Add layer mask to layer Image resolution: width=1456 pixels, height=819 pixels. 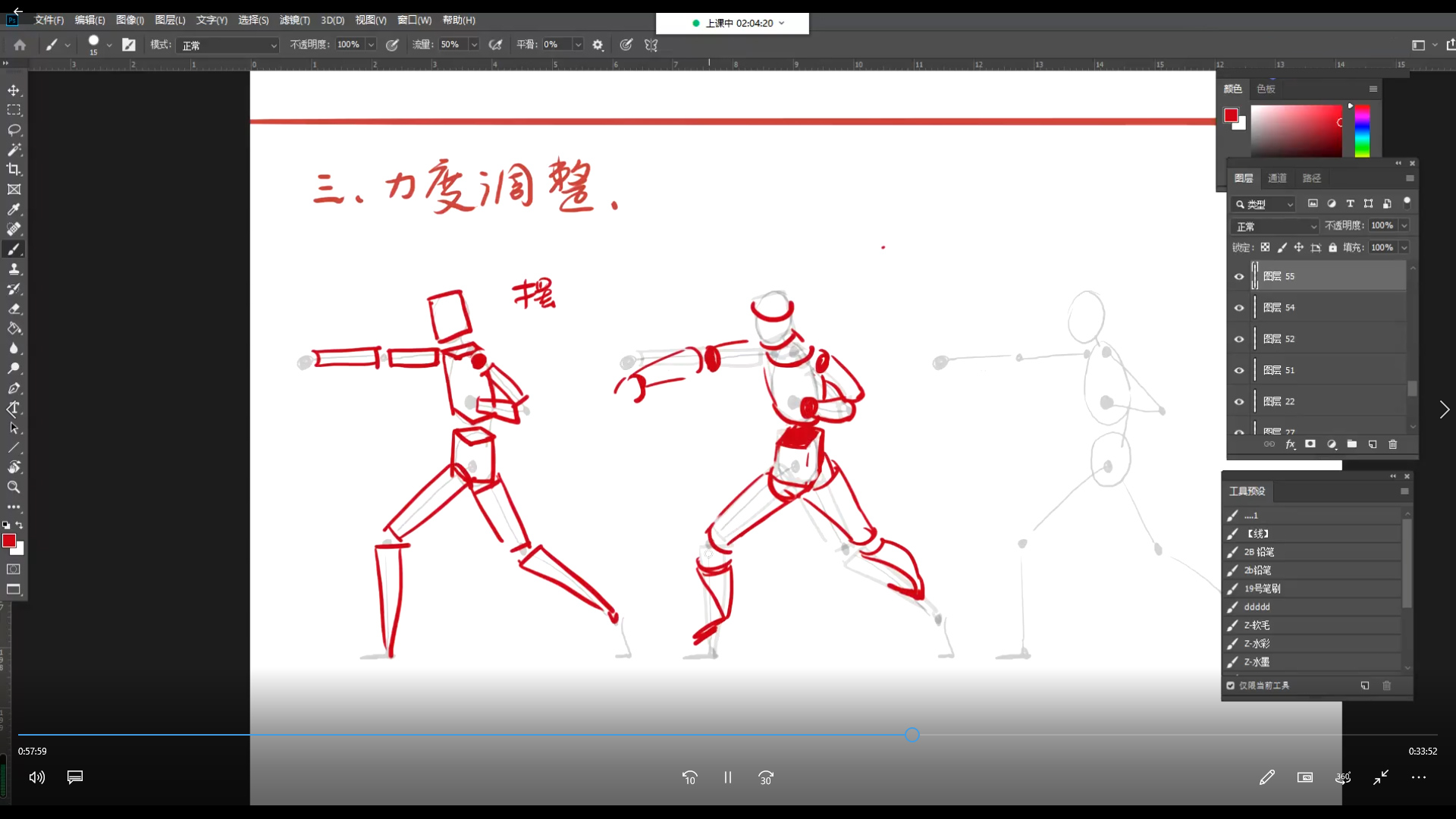(x=1310, y=444)
